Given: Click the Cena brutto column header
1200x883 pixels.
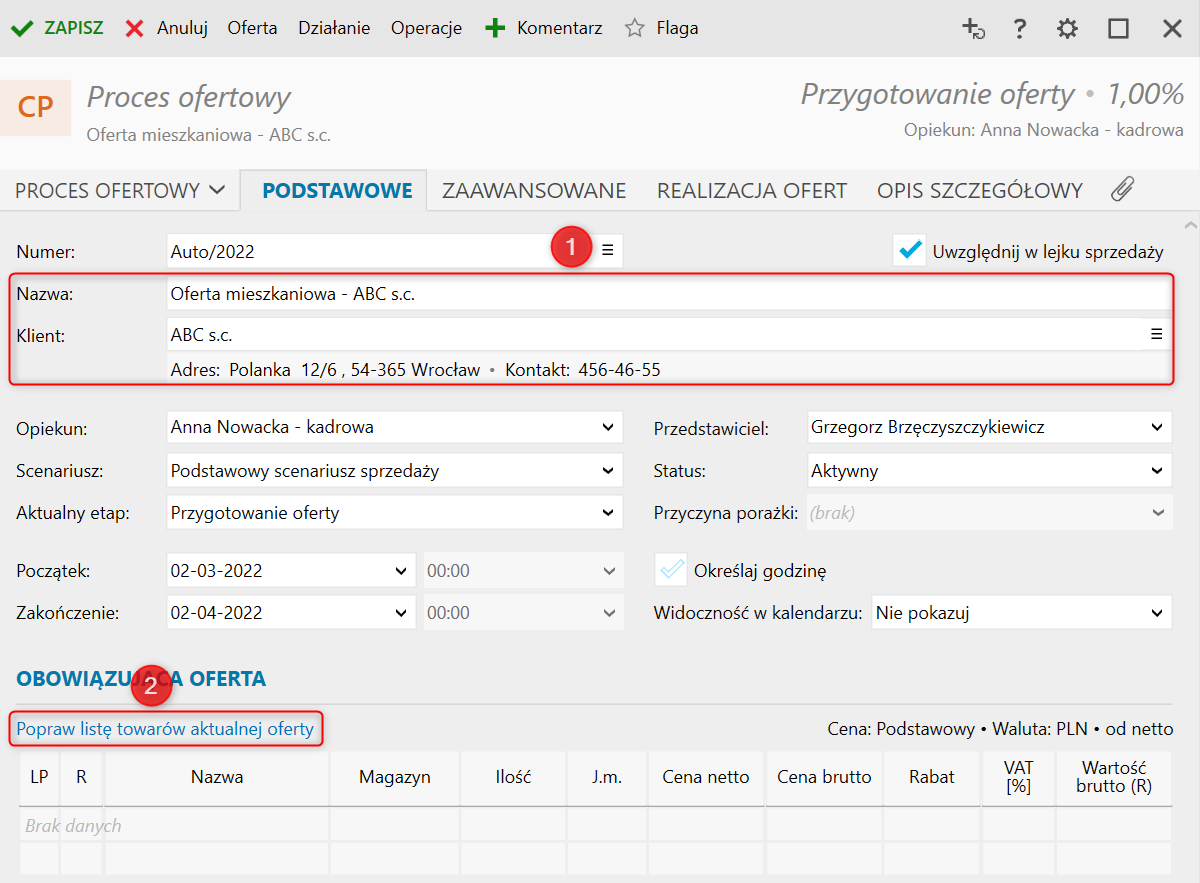Looking at the screenshot, I should 824,777.
